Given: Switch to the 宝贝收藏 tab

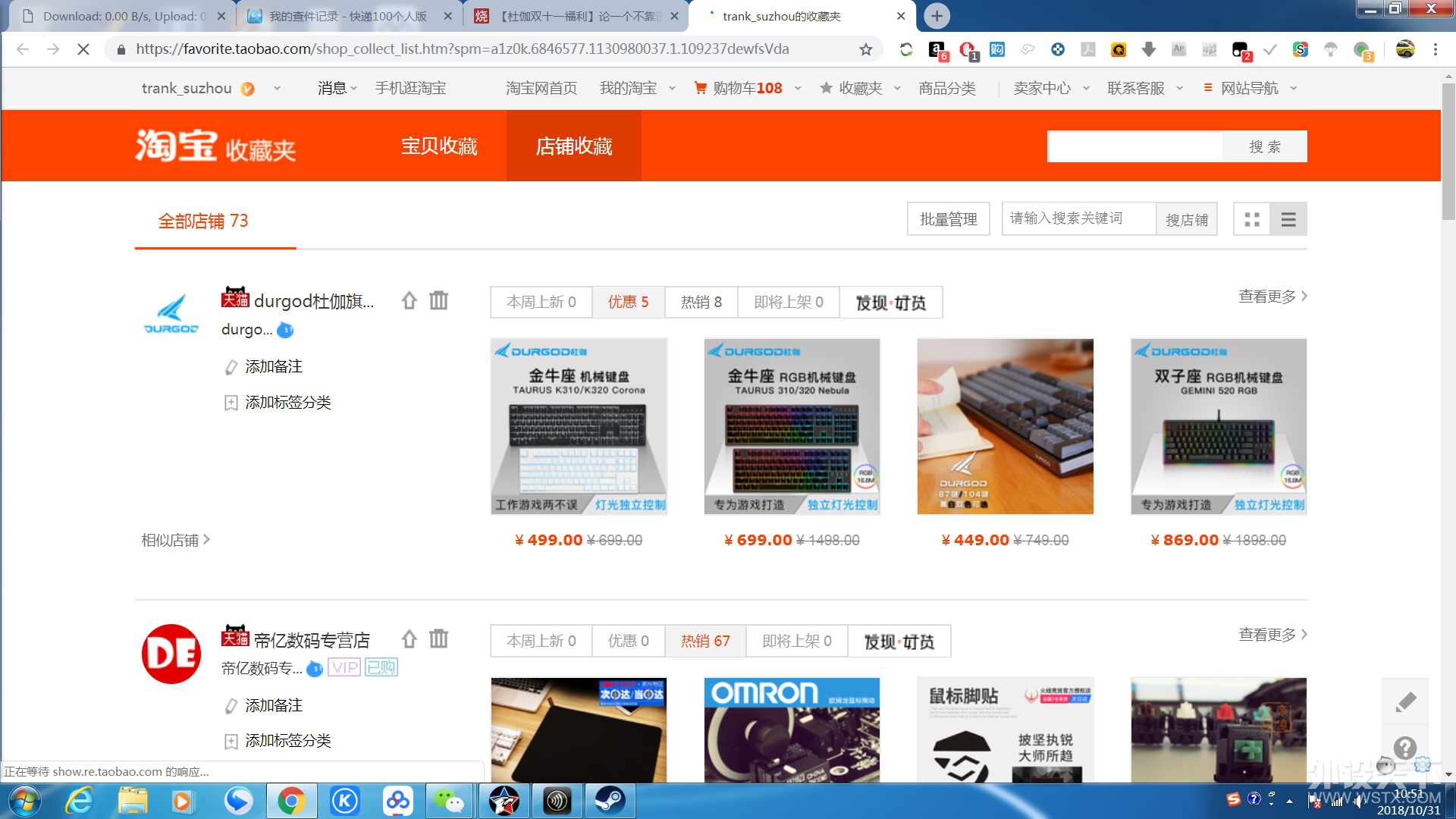Looking at the screenshot, I should 439,146.
